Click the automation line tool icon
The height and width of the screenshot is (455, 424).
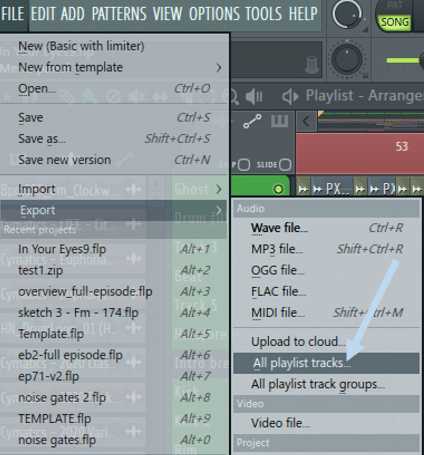pyautogui.click(x=252, y=121)
